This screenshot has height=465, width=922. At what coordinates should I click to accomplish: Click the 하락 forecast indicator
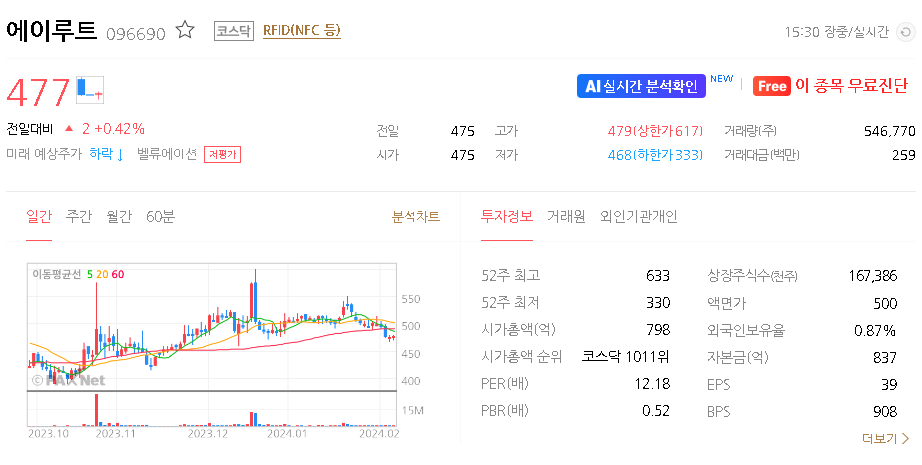106,155
